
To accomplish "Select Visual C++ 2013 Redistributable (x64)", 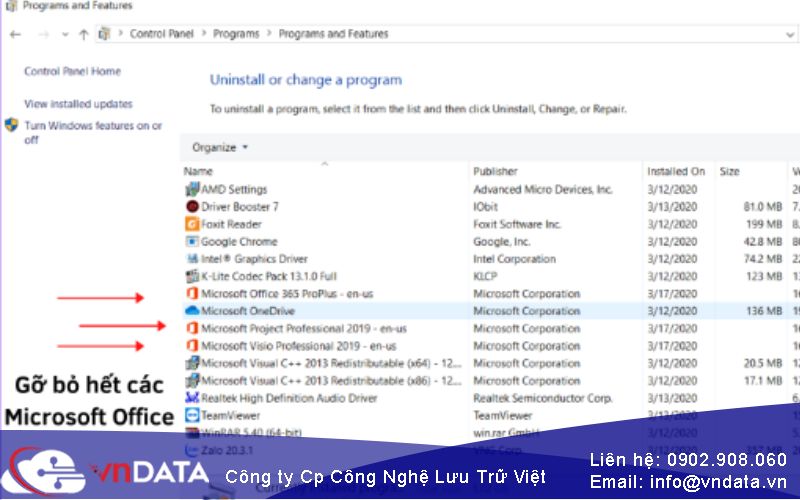I will pyautogui.click(x=331, y=363).
